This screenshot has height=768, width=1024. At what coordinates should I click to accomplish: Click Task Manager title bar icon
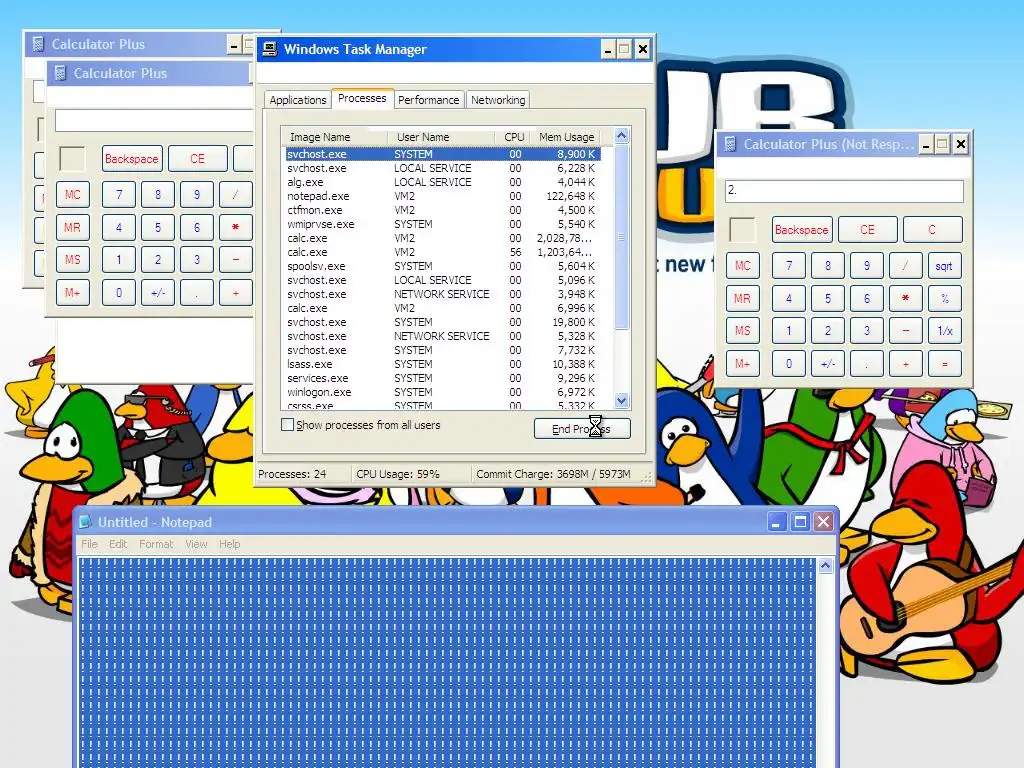269,49
